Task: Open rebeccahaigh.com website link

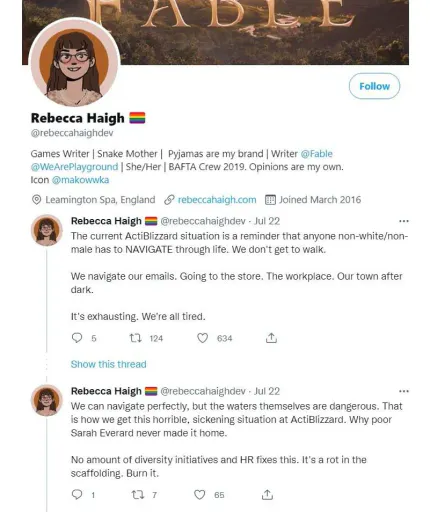Action: point(217,200)
